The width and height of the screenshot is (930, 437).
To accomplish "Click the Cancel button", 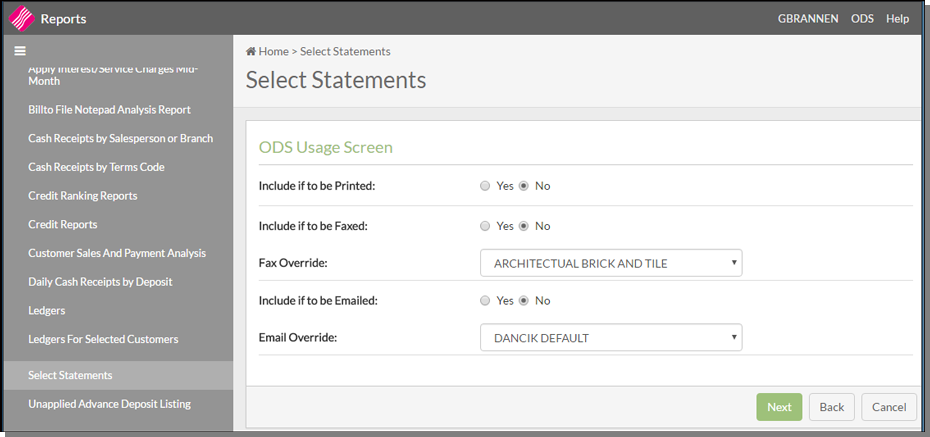I will click(x=888, y=407).
